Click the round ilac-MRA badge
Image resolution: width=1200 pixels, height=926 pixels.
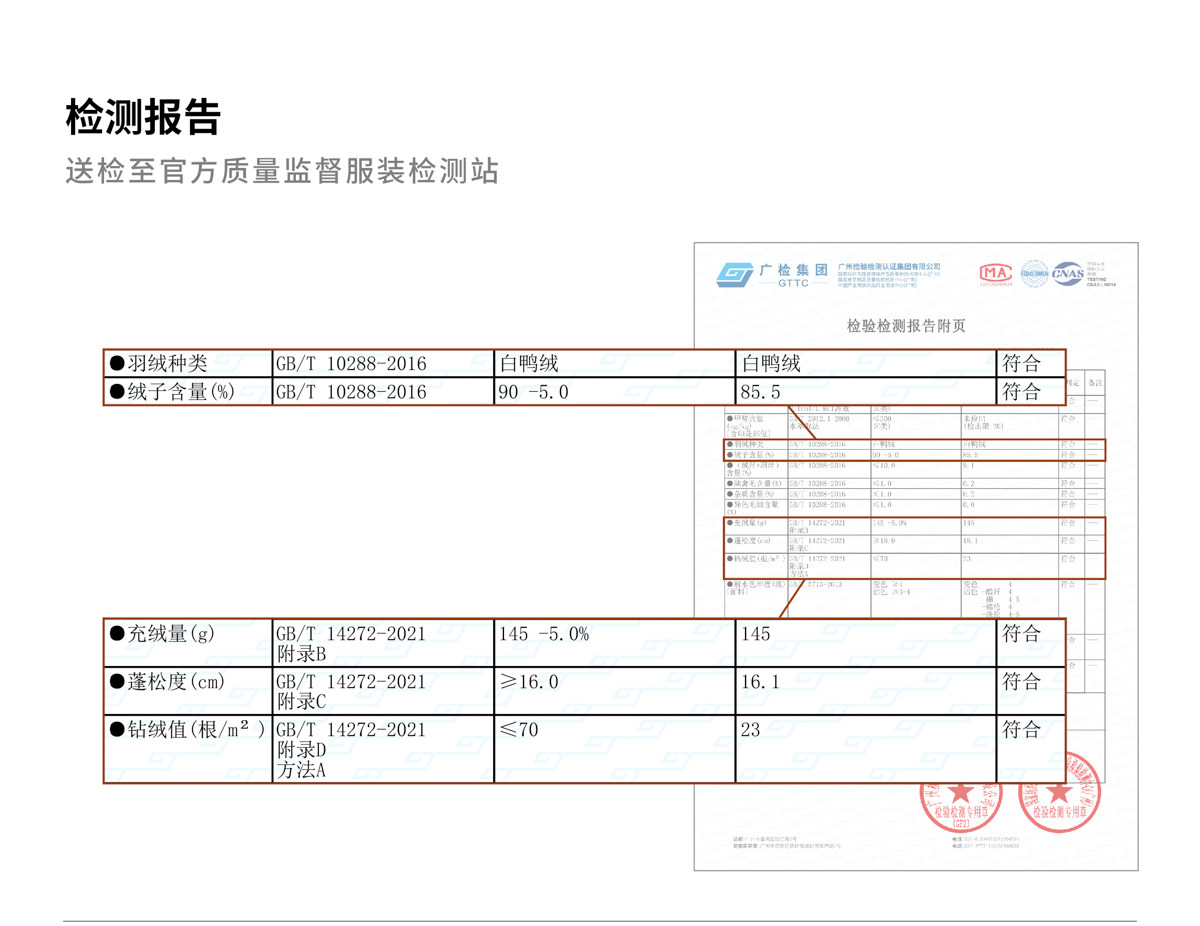1034,272
